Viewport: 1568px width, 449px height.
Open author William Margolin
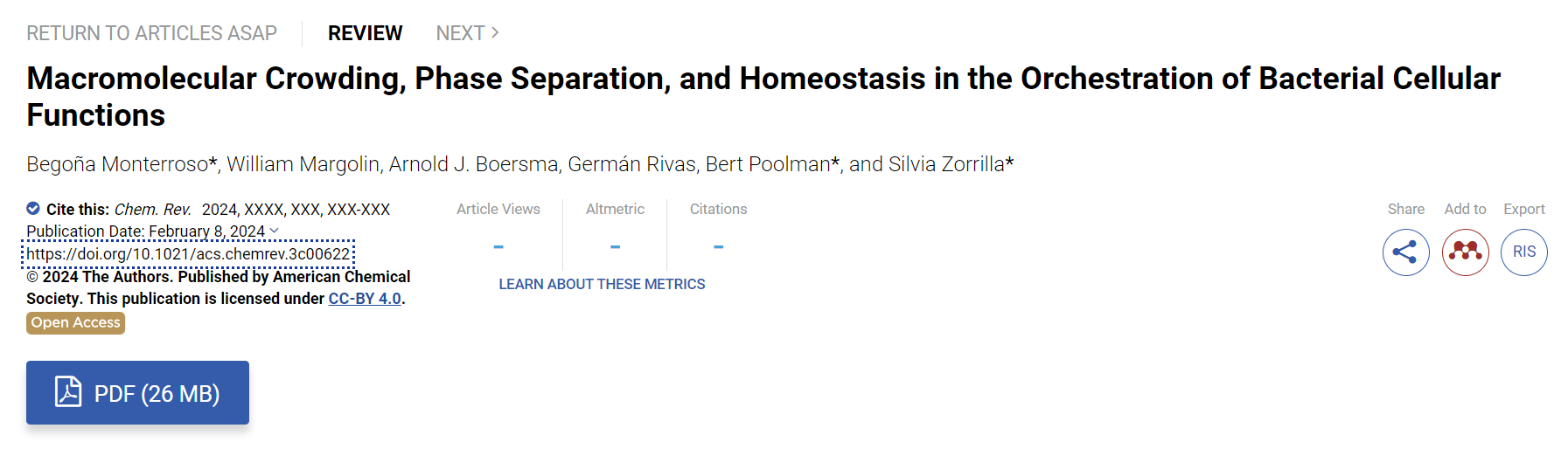coord(303,164)
